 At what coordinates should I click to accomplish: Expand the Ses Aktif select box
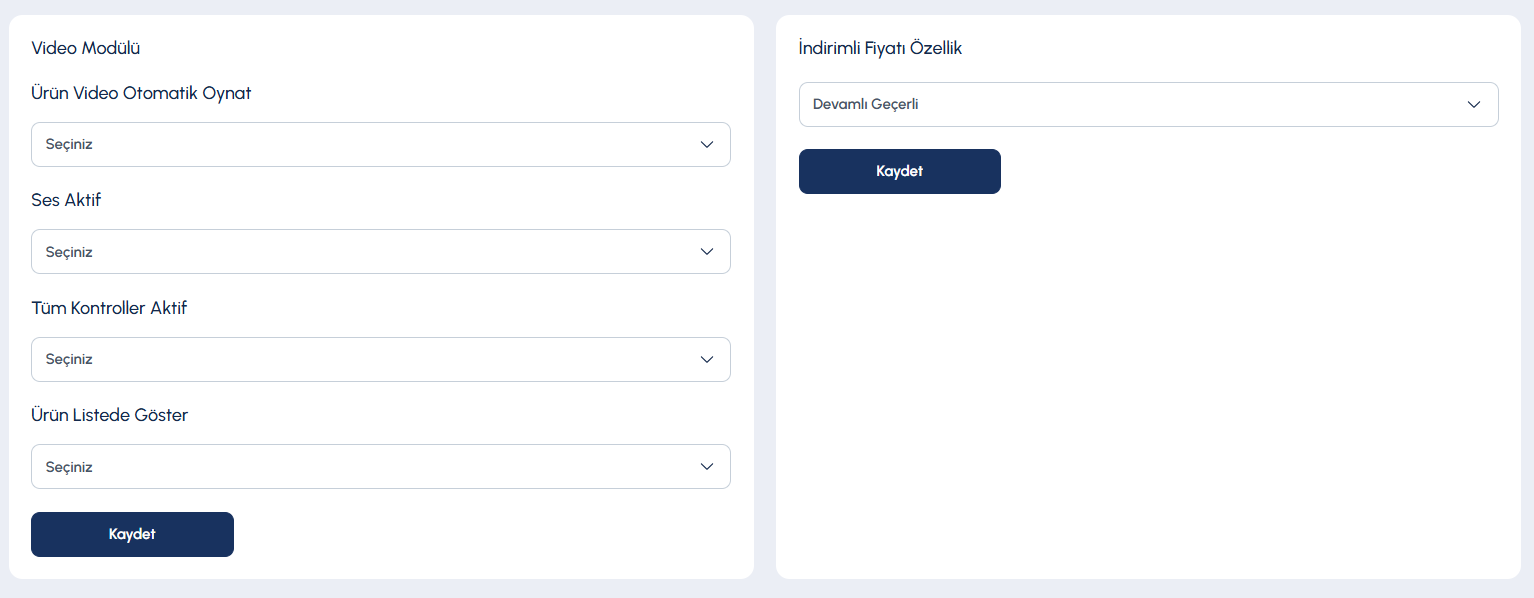pos(381,252)
